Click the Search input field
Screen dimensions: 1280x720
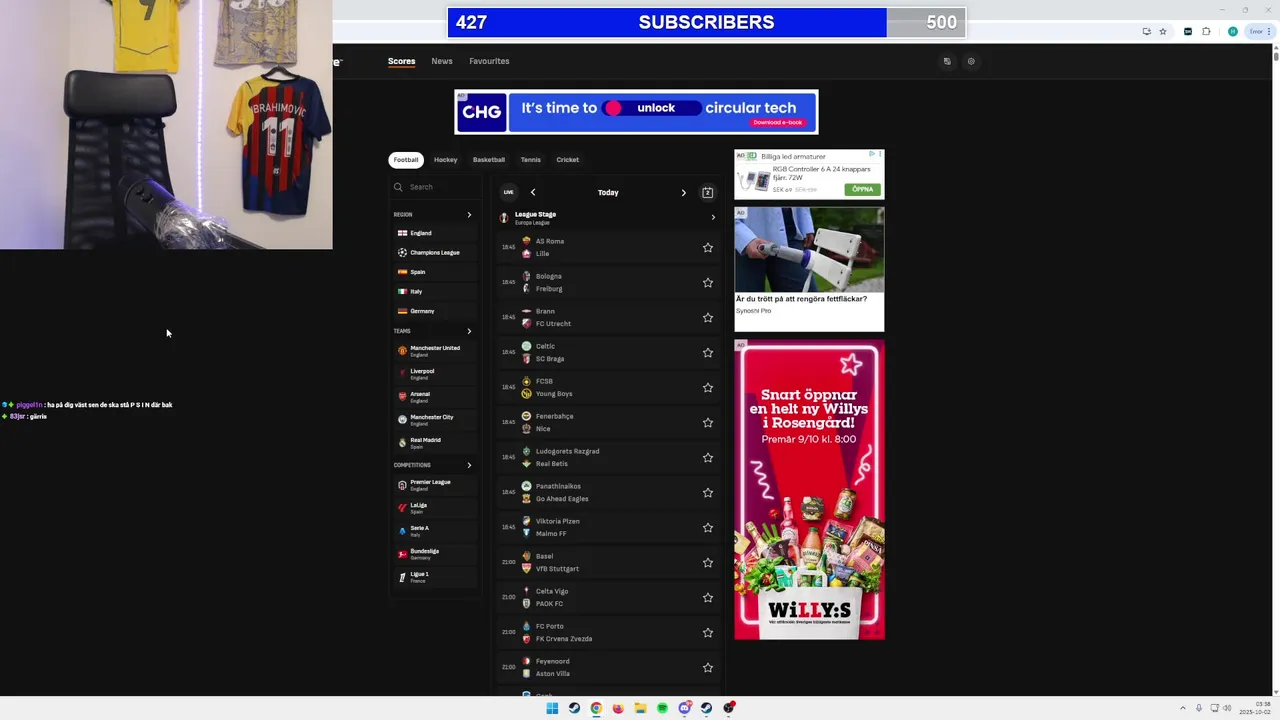click(435, 187)
